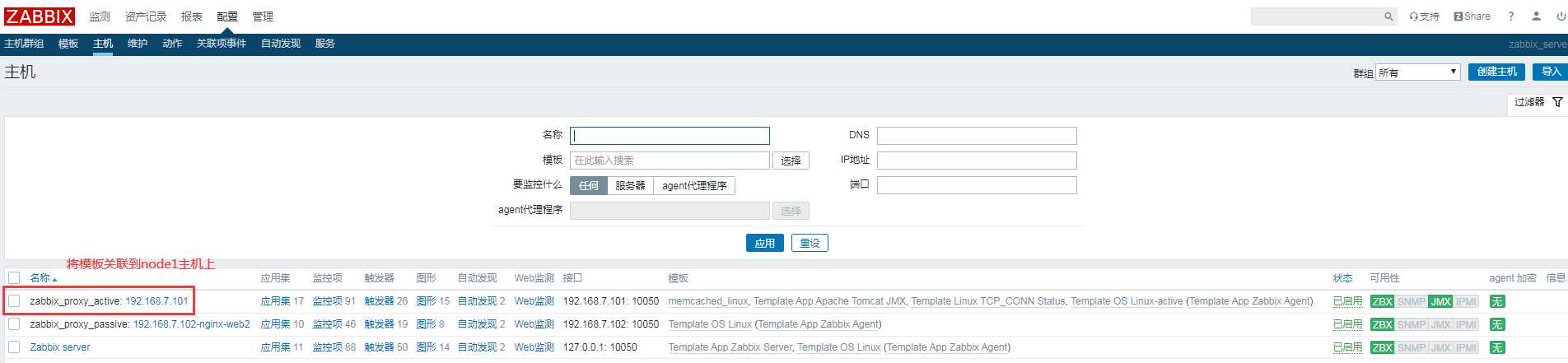1568x363 pixels.
Task: Click ZBX availability badge for zabbix_proxy_active
Action: [x=1382, y=301]
